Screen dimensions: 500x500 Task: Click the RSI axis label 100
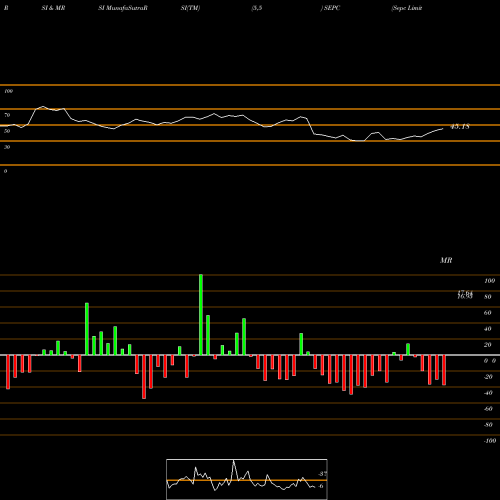click(8, 91)
